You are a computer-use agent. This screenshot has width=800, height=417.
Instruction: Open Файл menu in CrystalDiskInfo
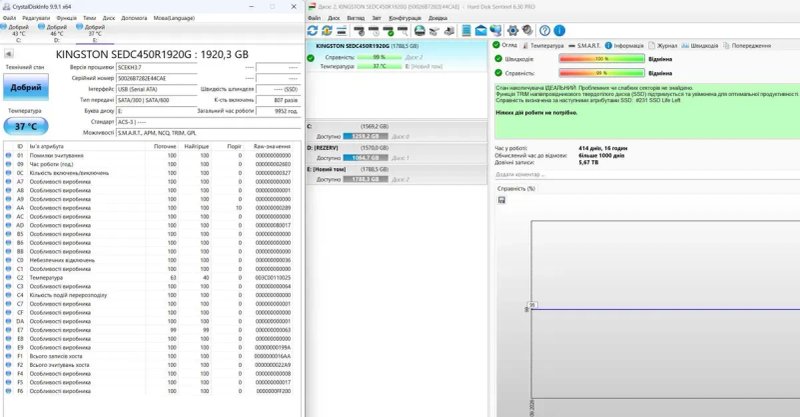[9, 18]
